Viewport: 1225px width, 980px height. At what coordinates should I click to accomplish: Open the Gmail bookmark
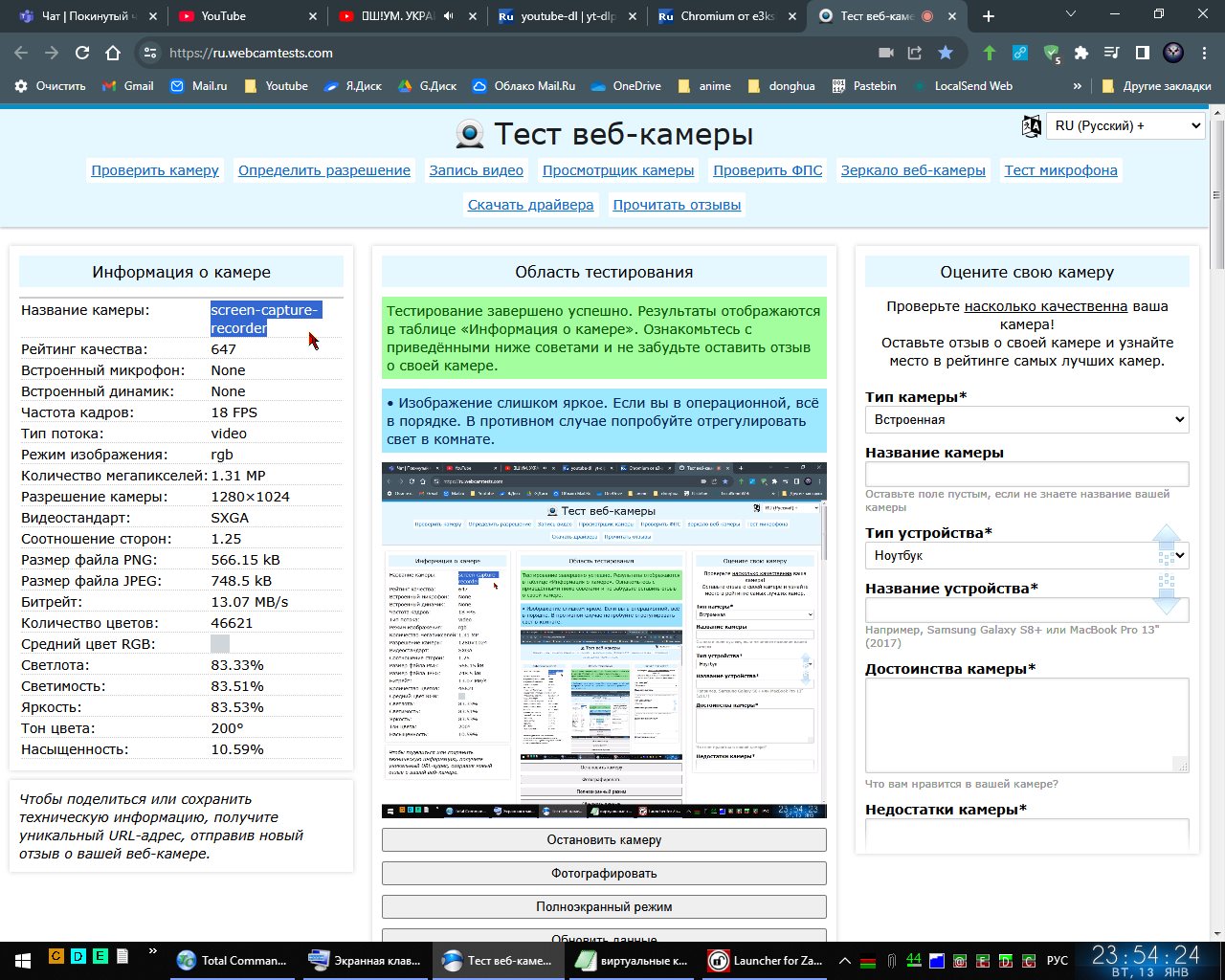click(x=127, y=86)
